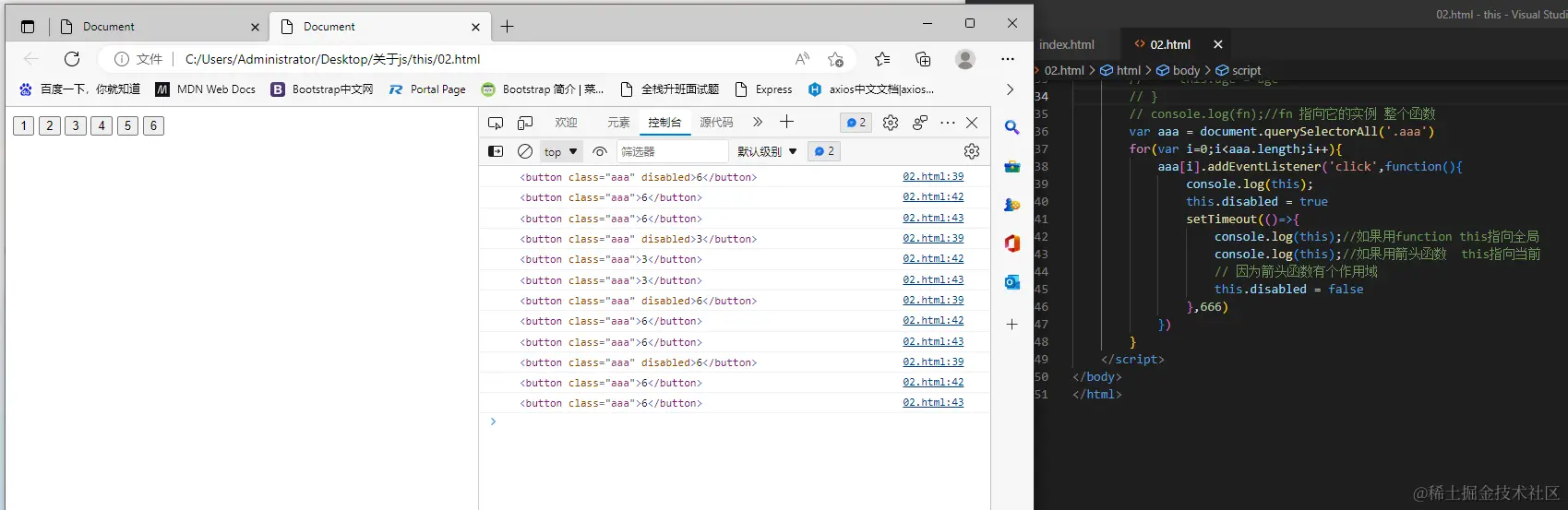The image size is (1568, 510).
Task: Click the address bar URL
Action: click(x=333, y=59)
